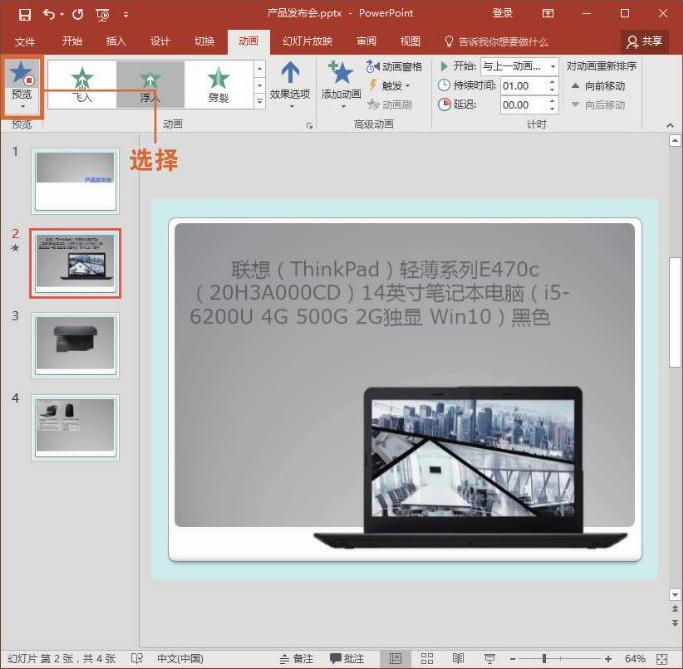The image size is (683, 669).
Task: Click the 共享 share button
Action: click(x=644, y=42)
